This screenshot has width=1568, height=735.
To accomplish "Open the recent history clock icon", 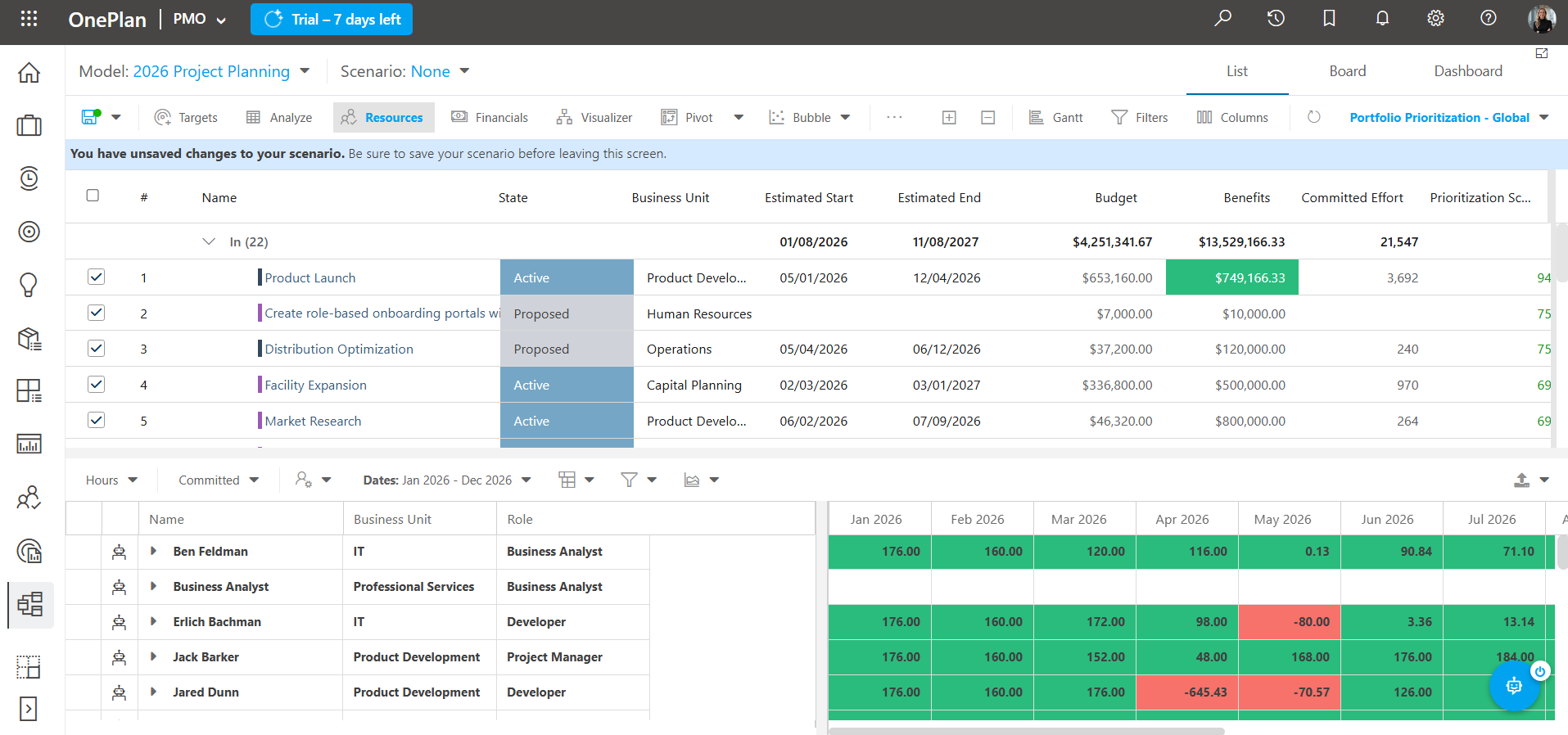I will pyautogui.click(x=1276, y=18).
